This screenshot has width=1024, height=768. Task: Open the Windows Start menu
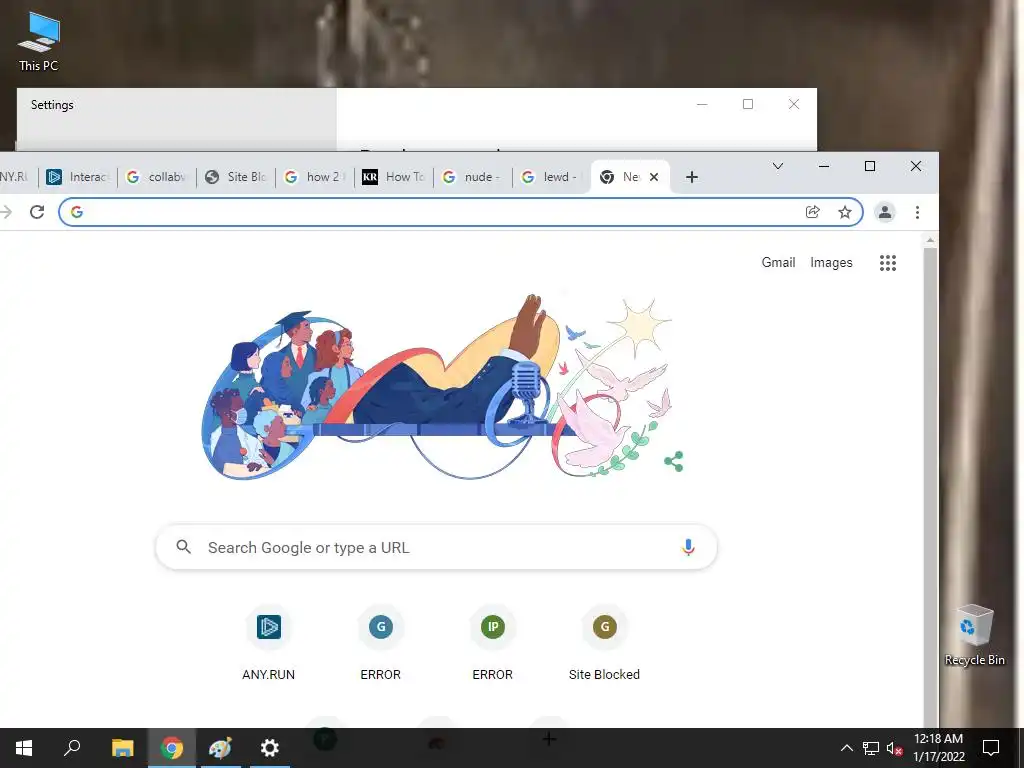[x=24, y=748]
